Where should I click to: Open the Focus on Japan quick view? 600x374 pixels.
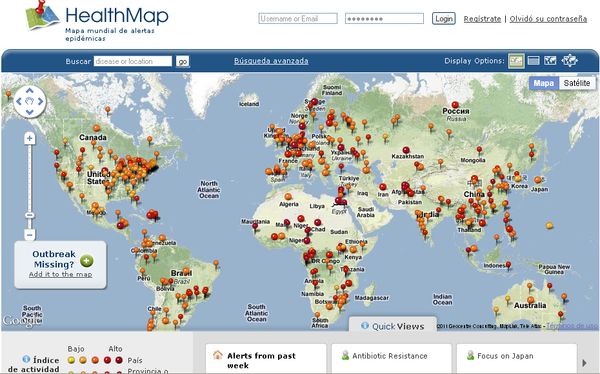tap(517, 359)
